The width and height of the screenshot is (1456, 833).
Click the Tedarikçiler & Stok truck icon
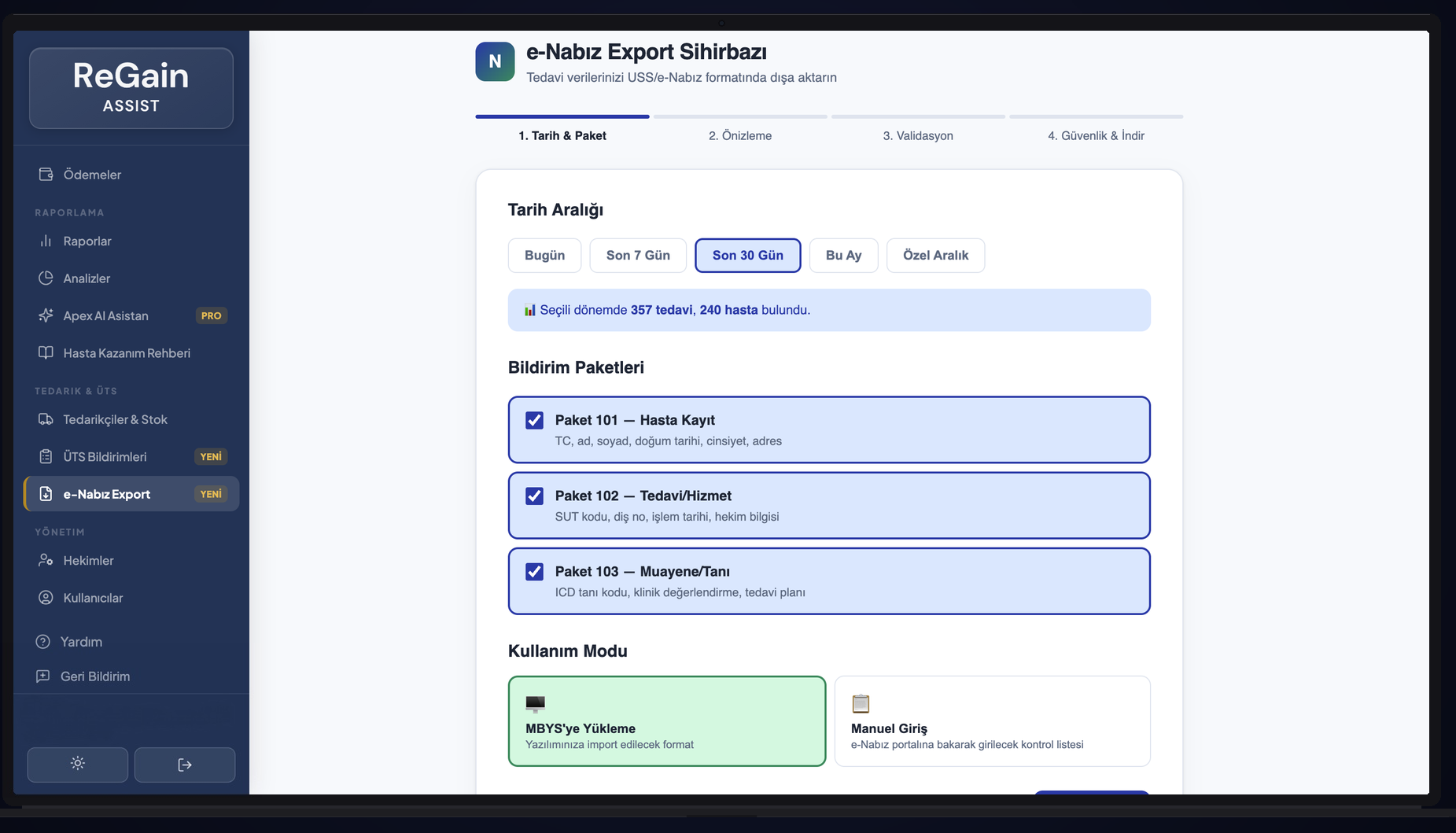click(x=46, y=419)
